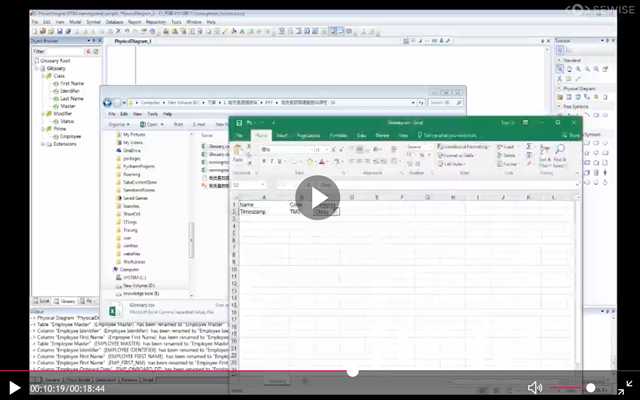Switch to the Excel Review tab
Image resolution: width=640 pixels, height=400 pixels.
click(x=382, y=135)
